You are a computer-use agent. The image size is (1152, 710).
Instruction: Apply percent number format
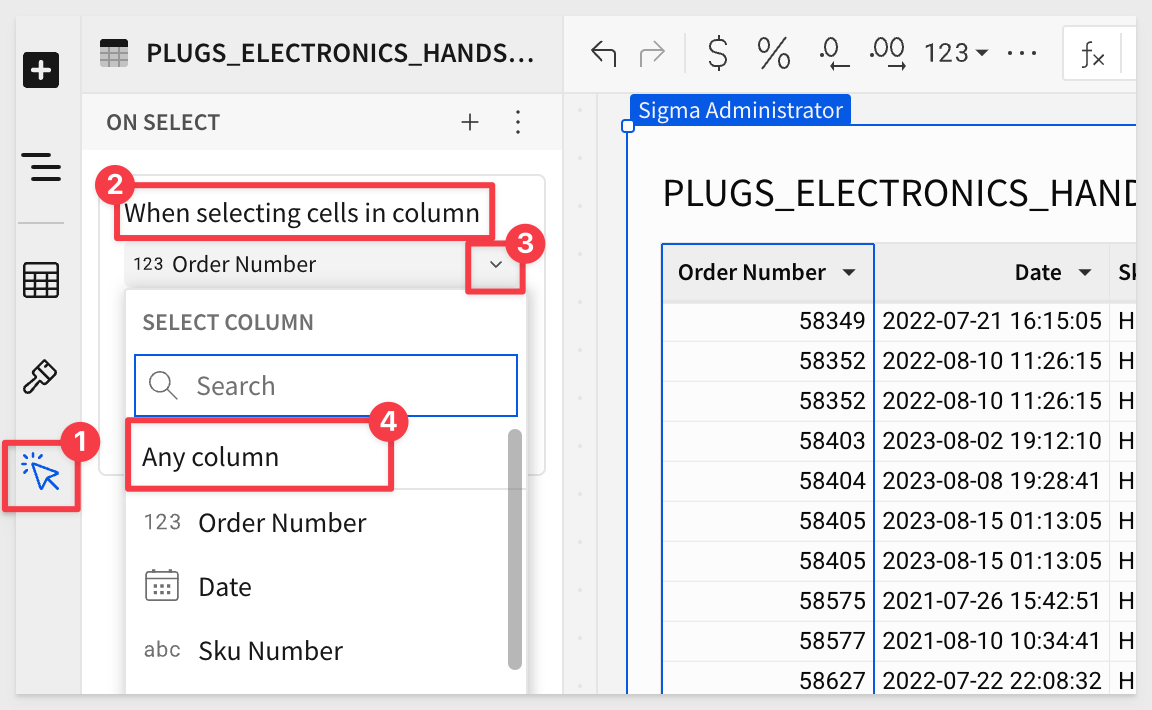pos(773,53)
